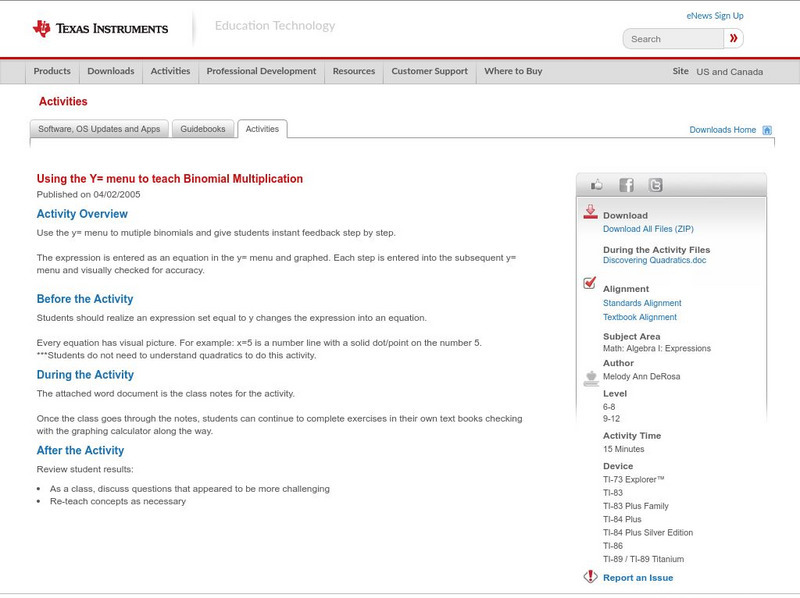The height and width of the screenshot is (598, 800).
Task: Switch to the Guidebooks tab
Action: coord(204,129)
